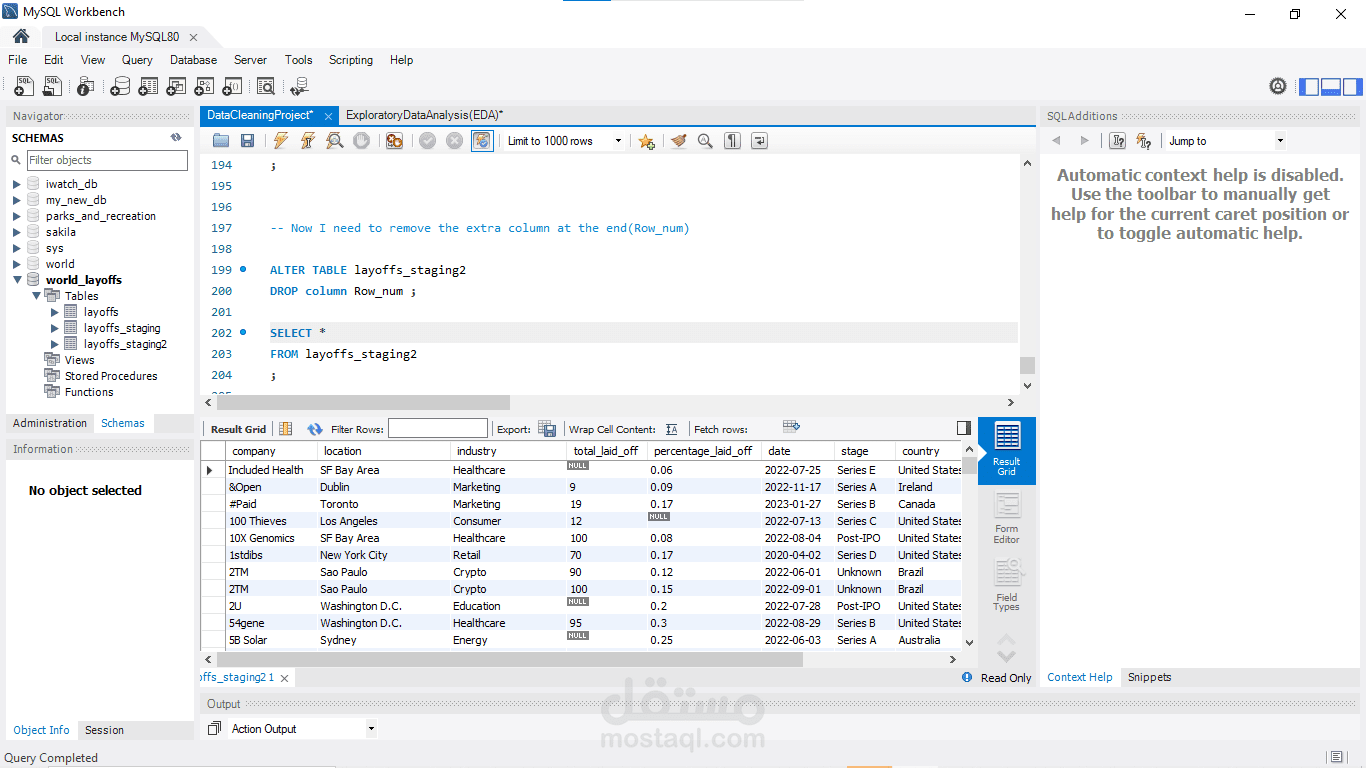The height and width of the screenshot is (768, 1366).
Task: Click the Schemas tab in the Navigator
Action: pos(122,423)
